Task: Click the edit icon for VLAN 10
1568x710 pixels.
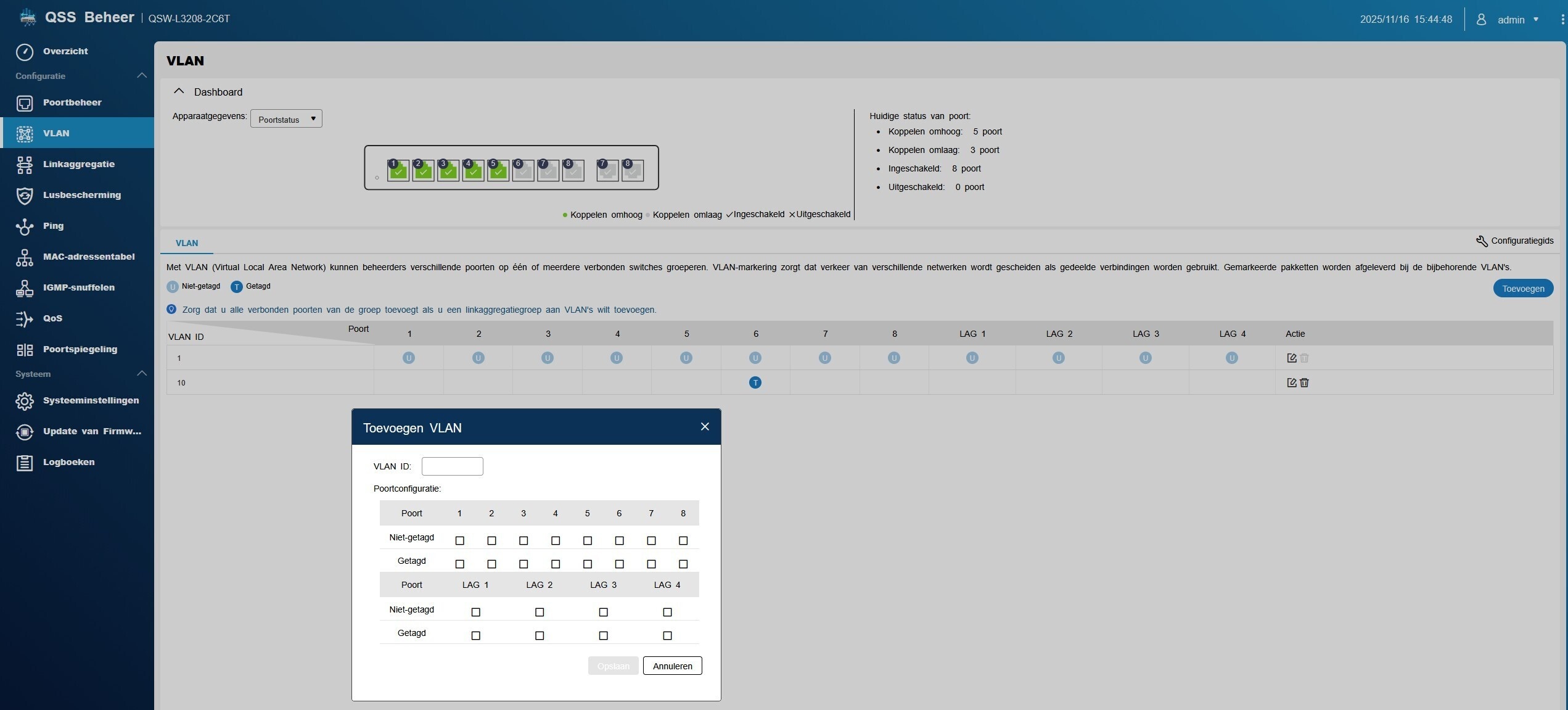Action: point(1291,382)
